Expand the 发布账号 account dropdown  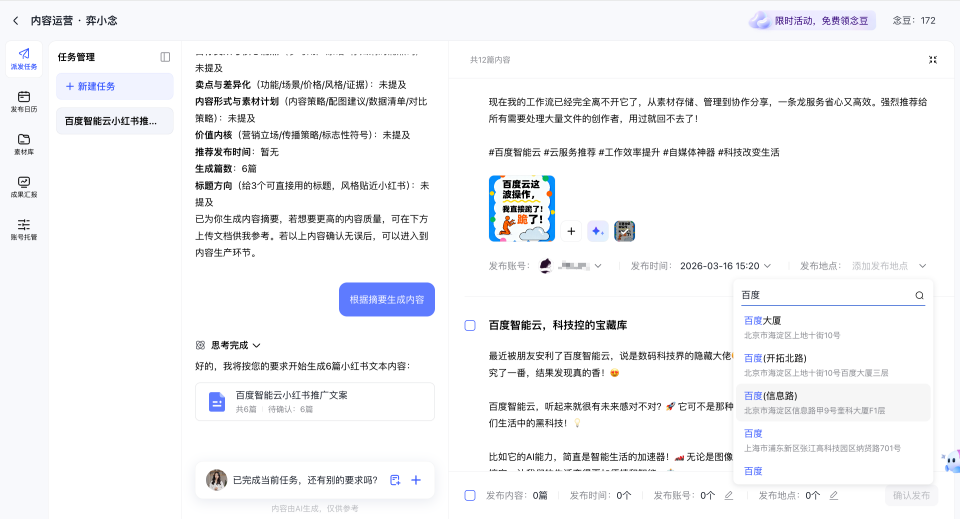(598, 266)
